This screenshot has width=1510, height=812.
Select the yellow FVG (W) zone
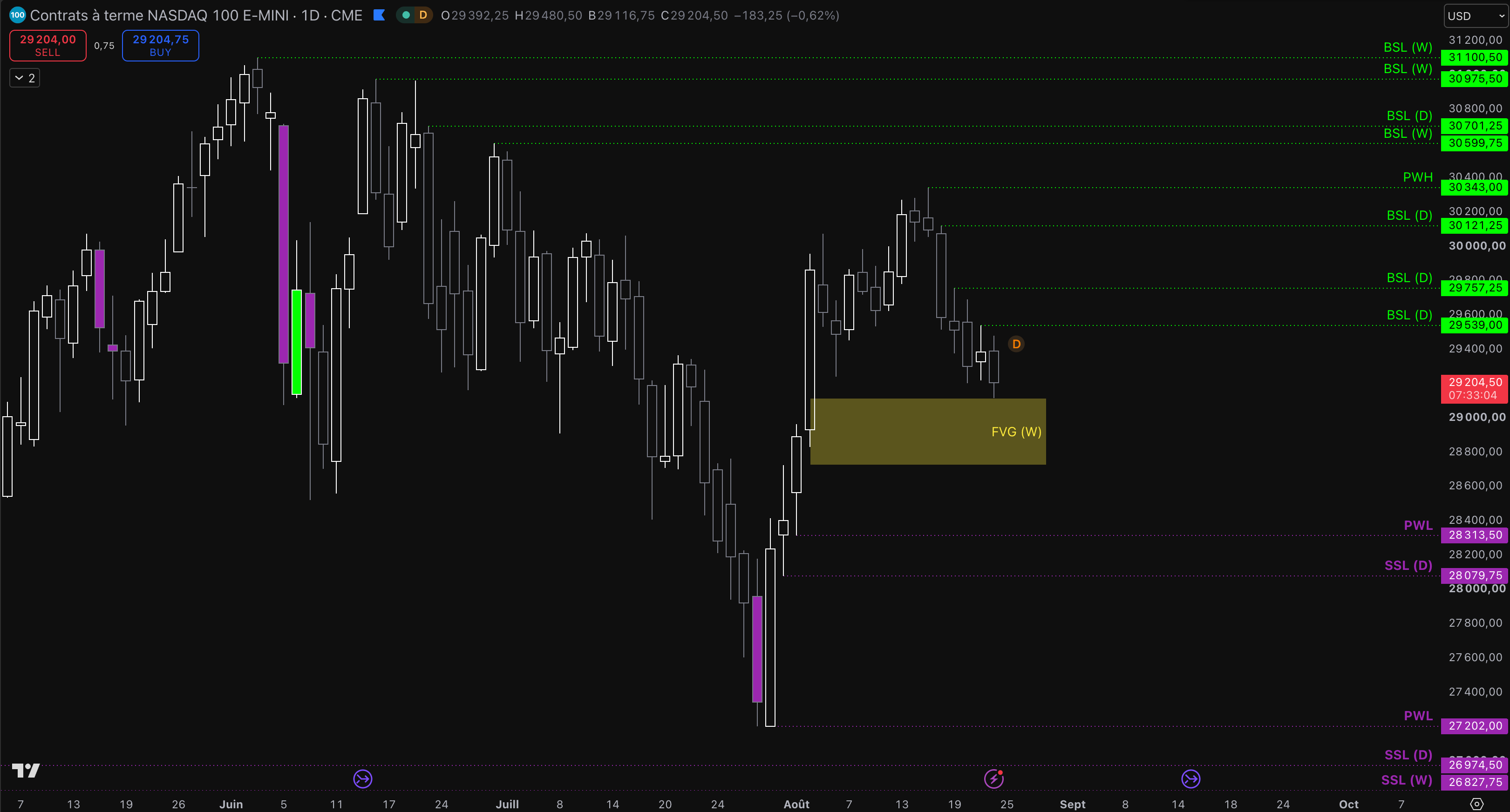(928, 432)
